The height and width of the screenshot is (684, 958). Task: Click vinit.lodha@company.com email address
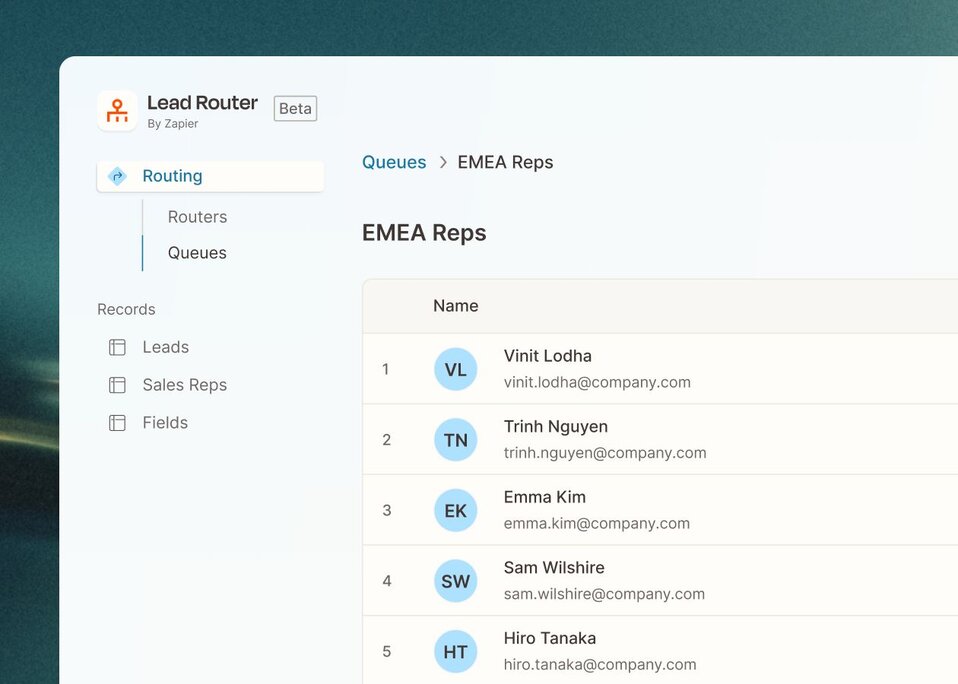(596, 382)
